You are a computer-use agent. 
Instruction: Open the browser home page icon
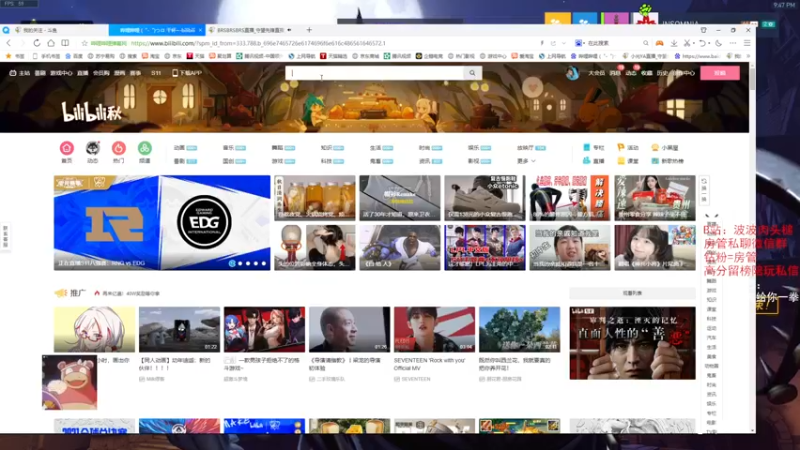coord(51,43)
